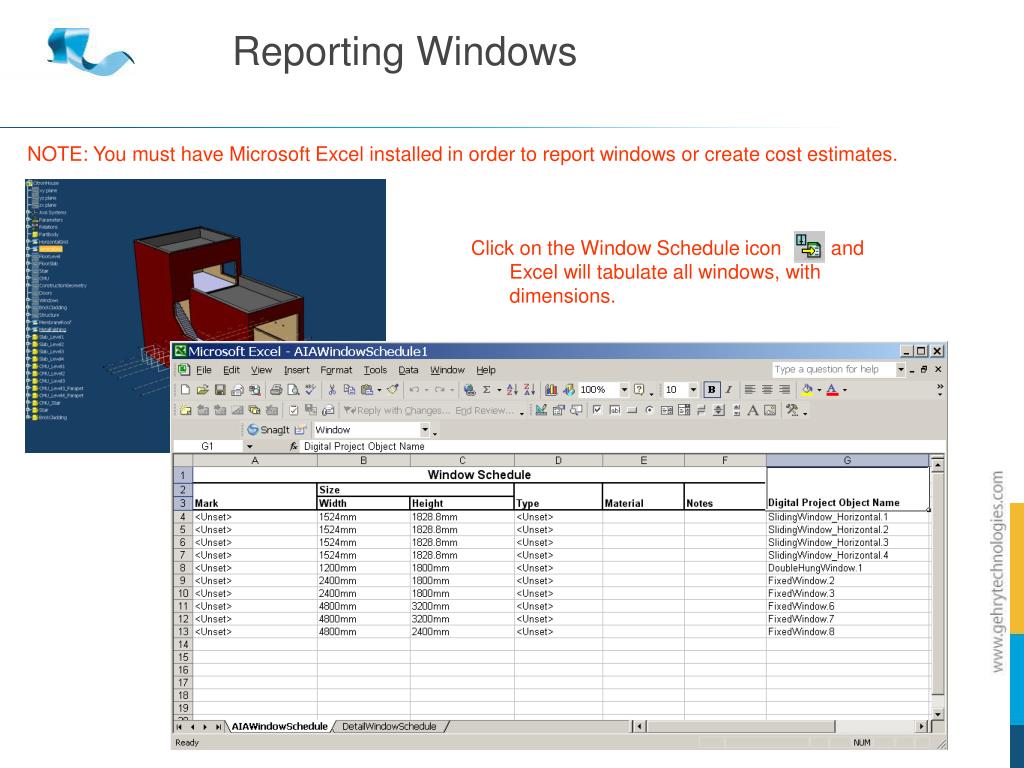
Task: Click the Insert Hyperlink globe icon
Action: tap(469, 390)
